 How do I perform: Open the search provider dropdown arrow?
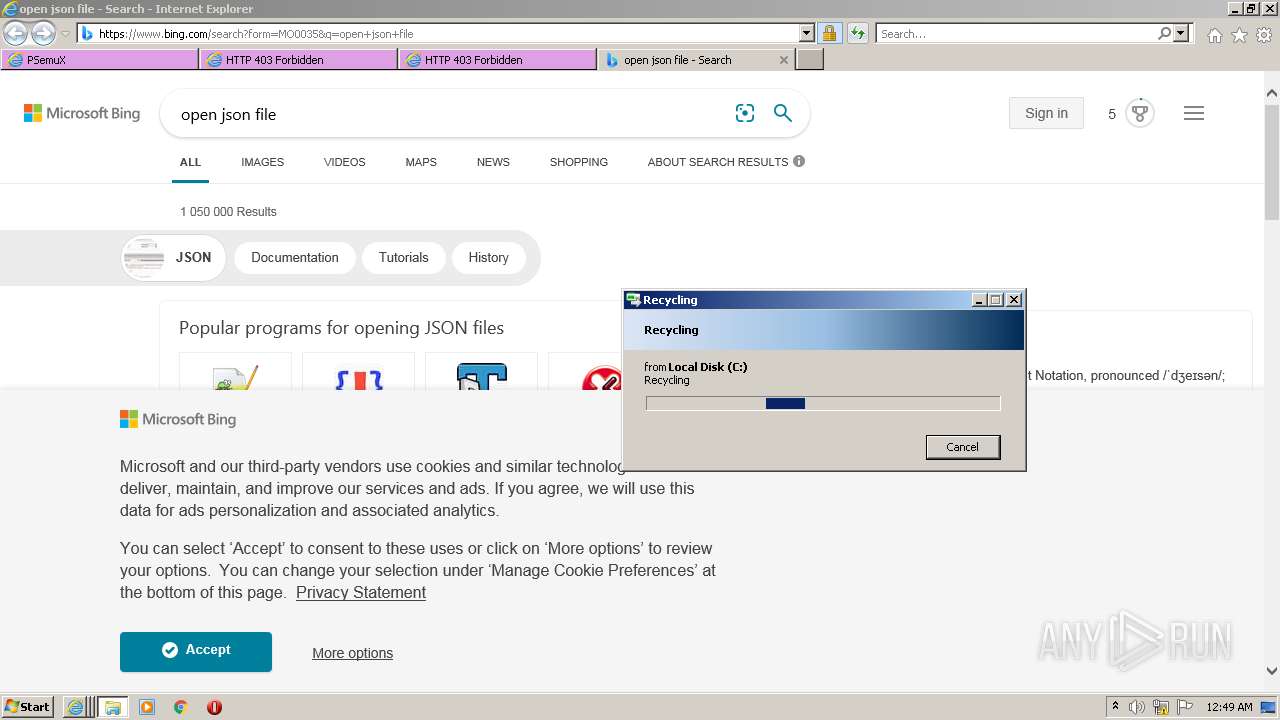click(x=1181, y=33)
